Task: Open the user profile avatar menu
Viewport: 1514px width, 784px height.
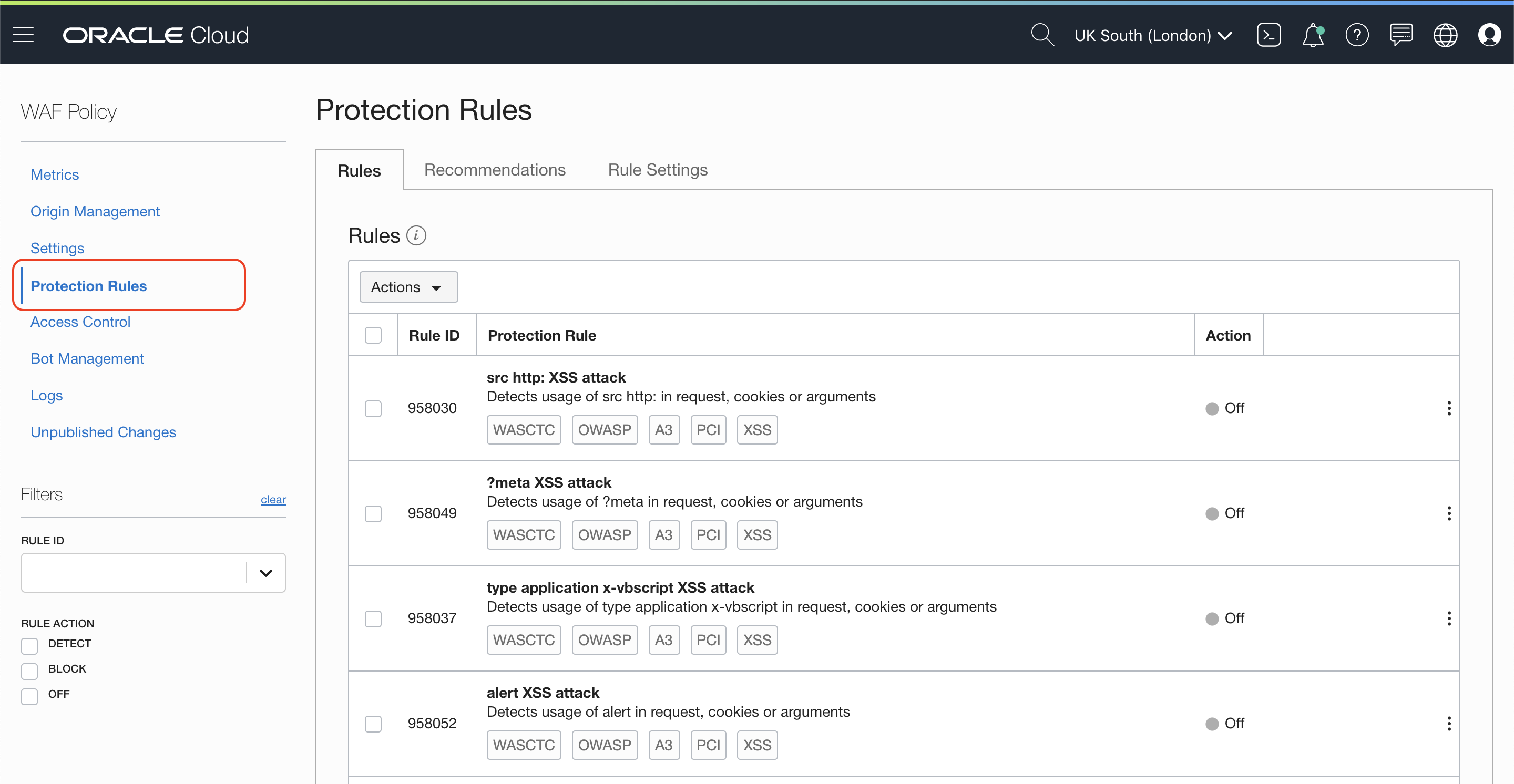Action: pyautogui.click(x=1489, y=35)
